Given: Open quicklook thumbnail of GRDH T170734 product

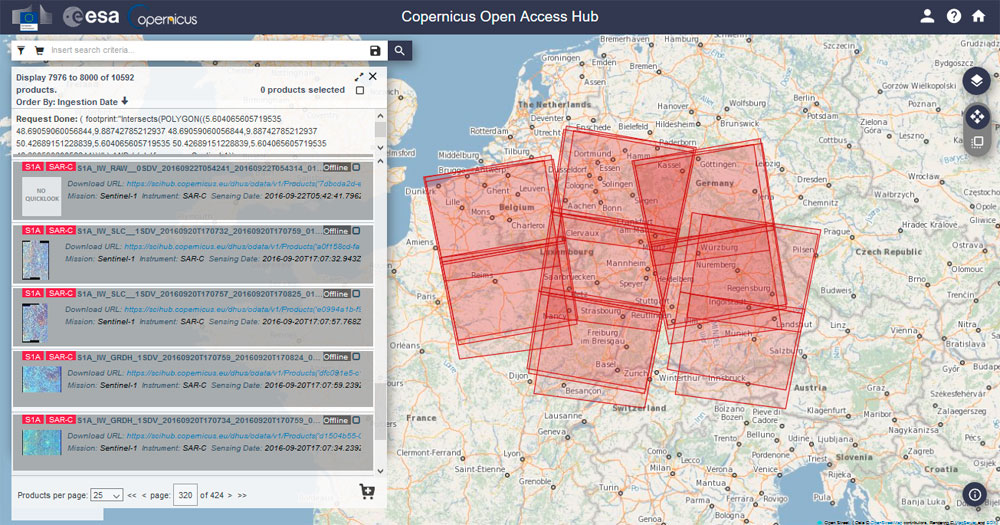Looking at the screenshot, I should click(x=41, y=442).
